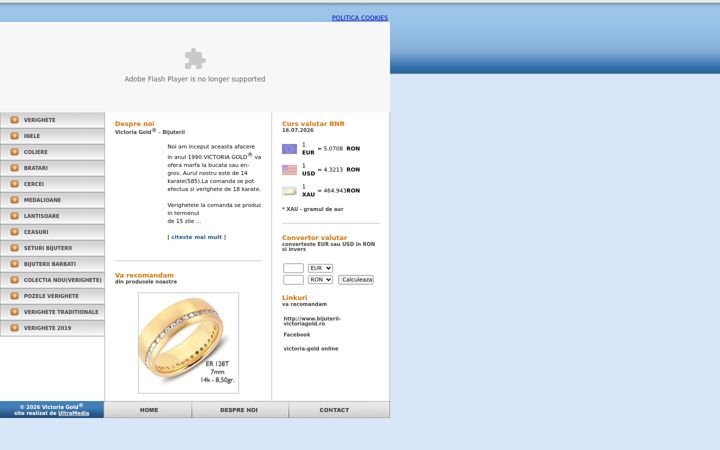Click the DESPRE NOI footer button
Image resolution: width=720 pixels, height=450 pixels.
[239, 410]
